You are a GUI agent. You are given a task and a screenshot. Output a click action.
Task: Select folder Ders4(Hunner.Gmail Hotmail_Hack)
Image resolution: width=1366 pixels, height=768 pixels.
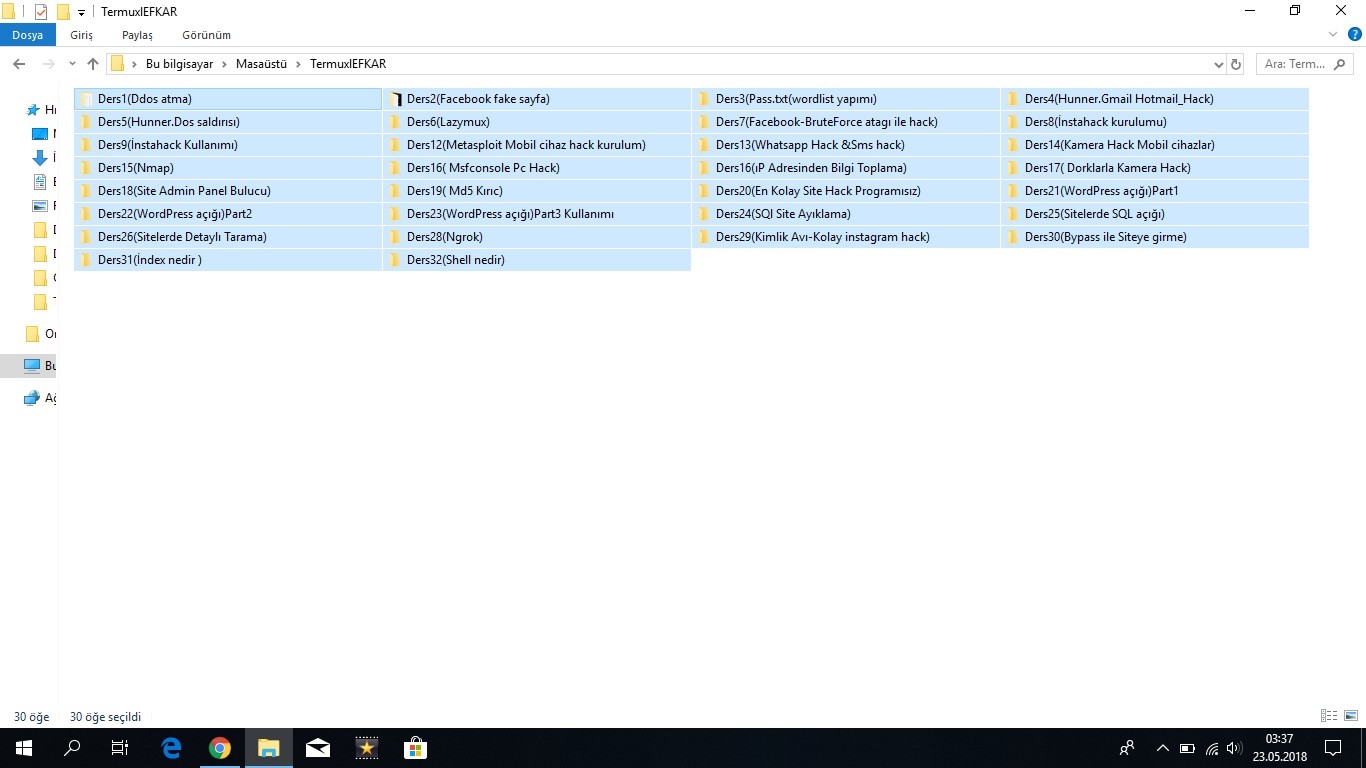[1155, 99]
